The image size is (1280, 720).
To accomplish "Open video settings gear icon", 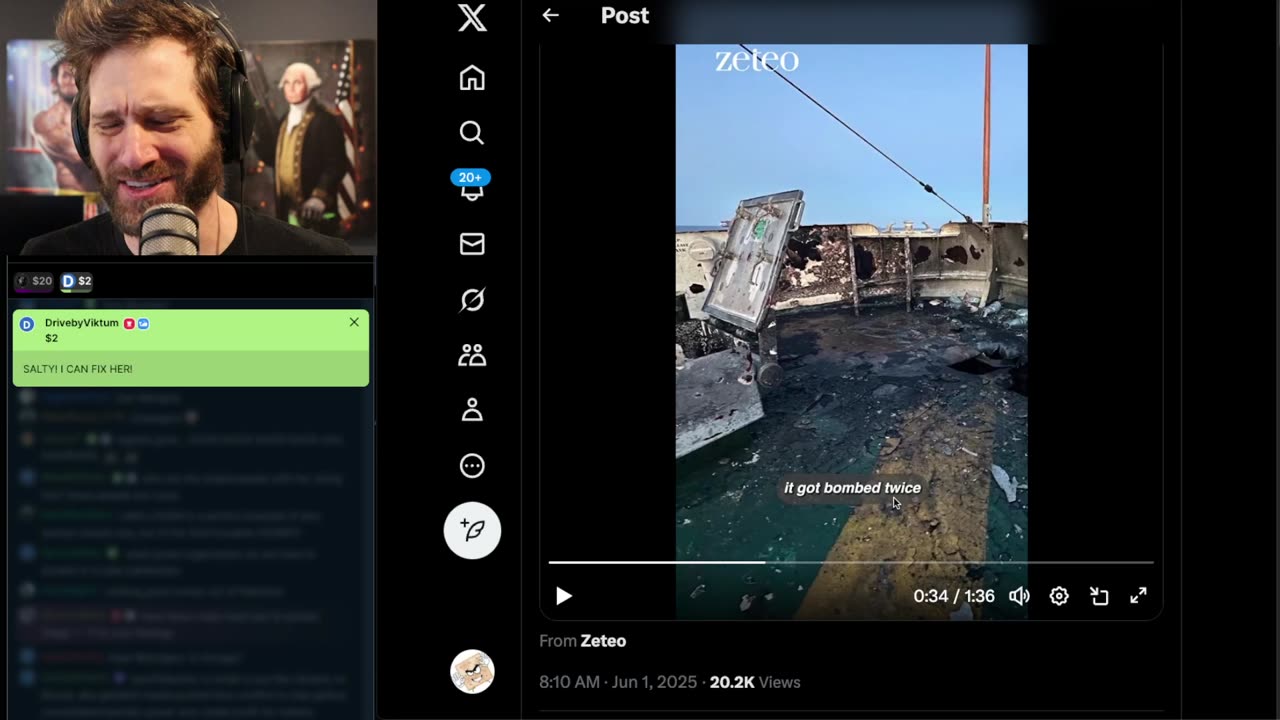I will pyautogui.click(x=1059, y=596).
